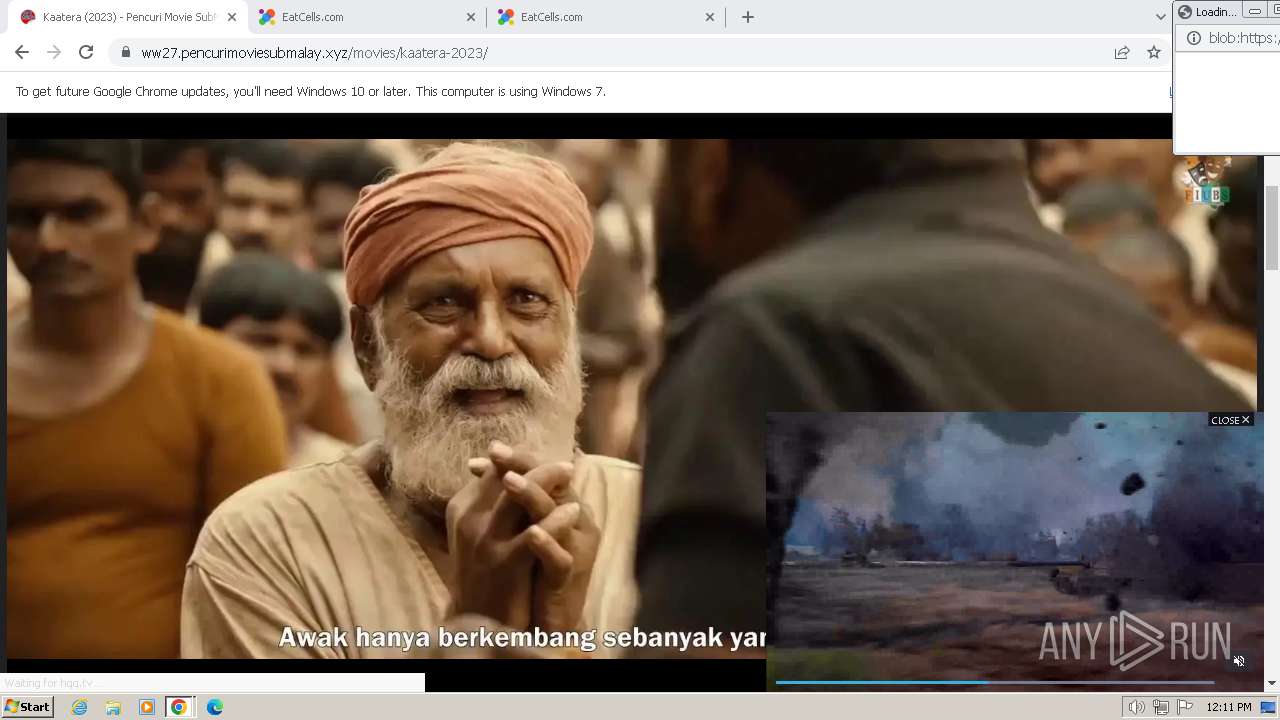The image size is (1280, 720).
Task: Open a new browser tab
Action: click(x=748, y=17)
